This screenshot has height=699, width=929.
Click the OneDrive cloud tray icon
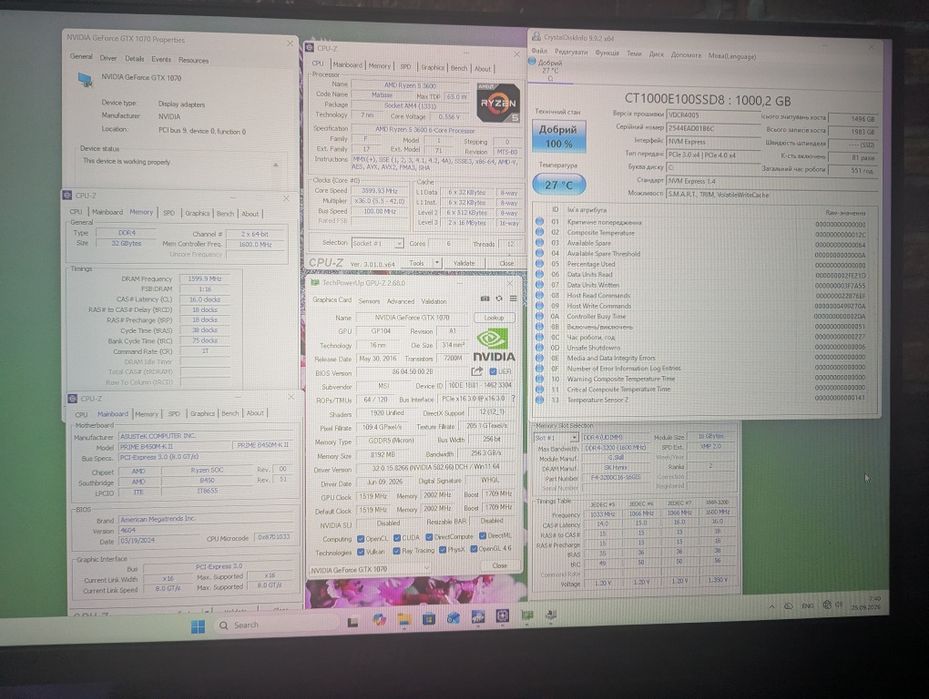coord(789,606)
